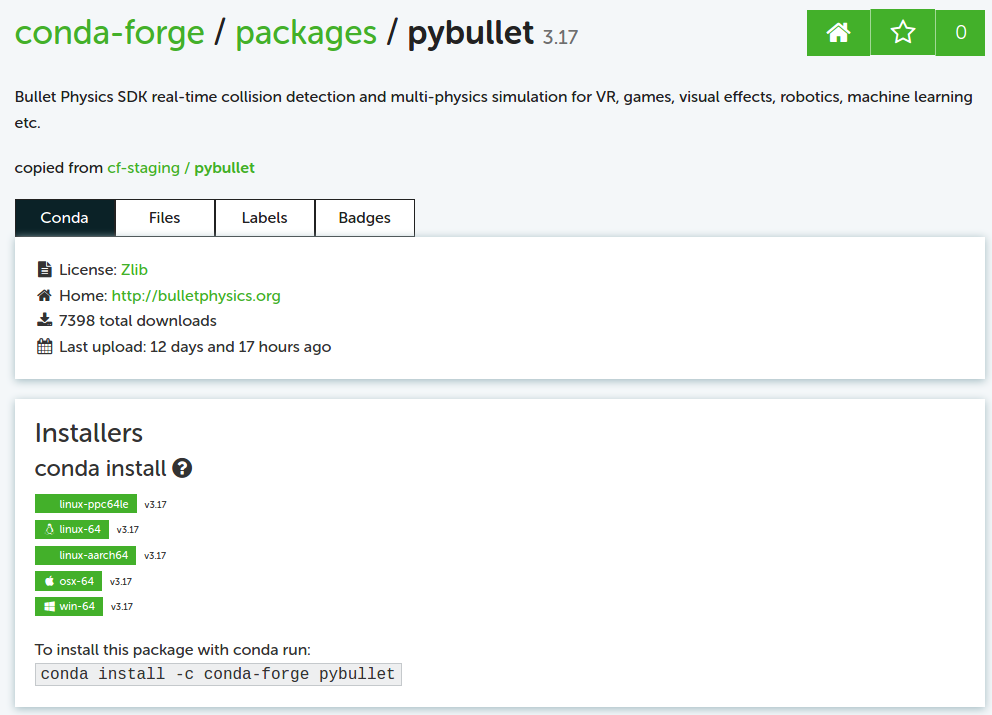992x715 pixels.
Task: Open the conda-forge channel link
Action: 110,32
